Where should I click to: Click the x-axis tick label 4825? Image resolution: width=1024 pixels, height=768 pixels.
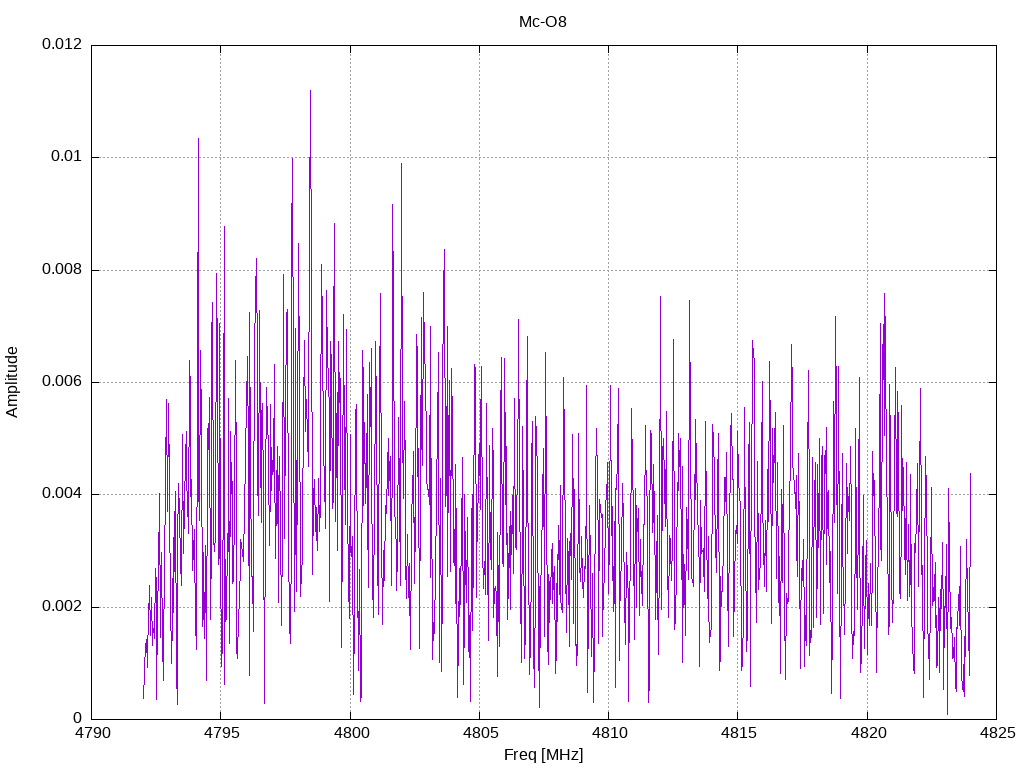(x=998, y=733)
